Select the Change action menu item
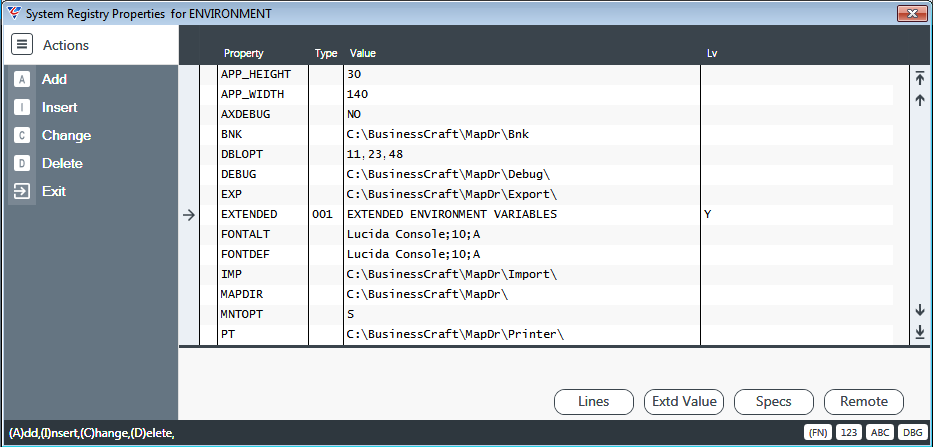The height and width of the screenshot is (447, 936). 66,135
